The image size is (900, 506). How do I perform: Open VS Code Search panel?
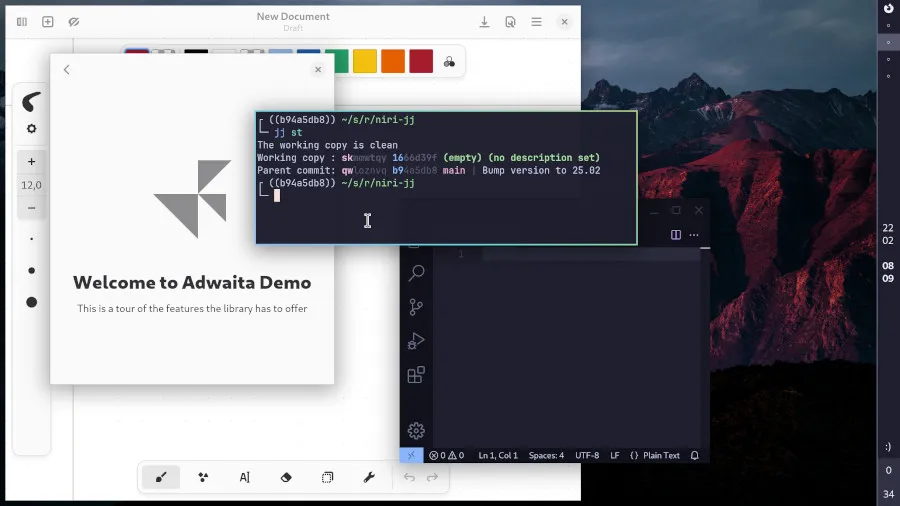(416, 273)
